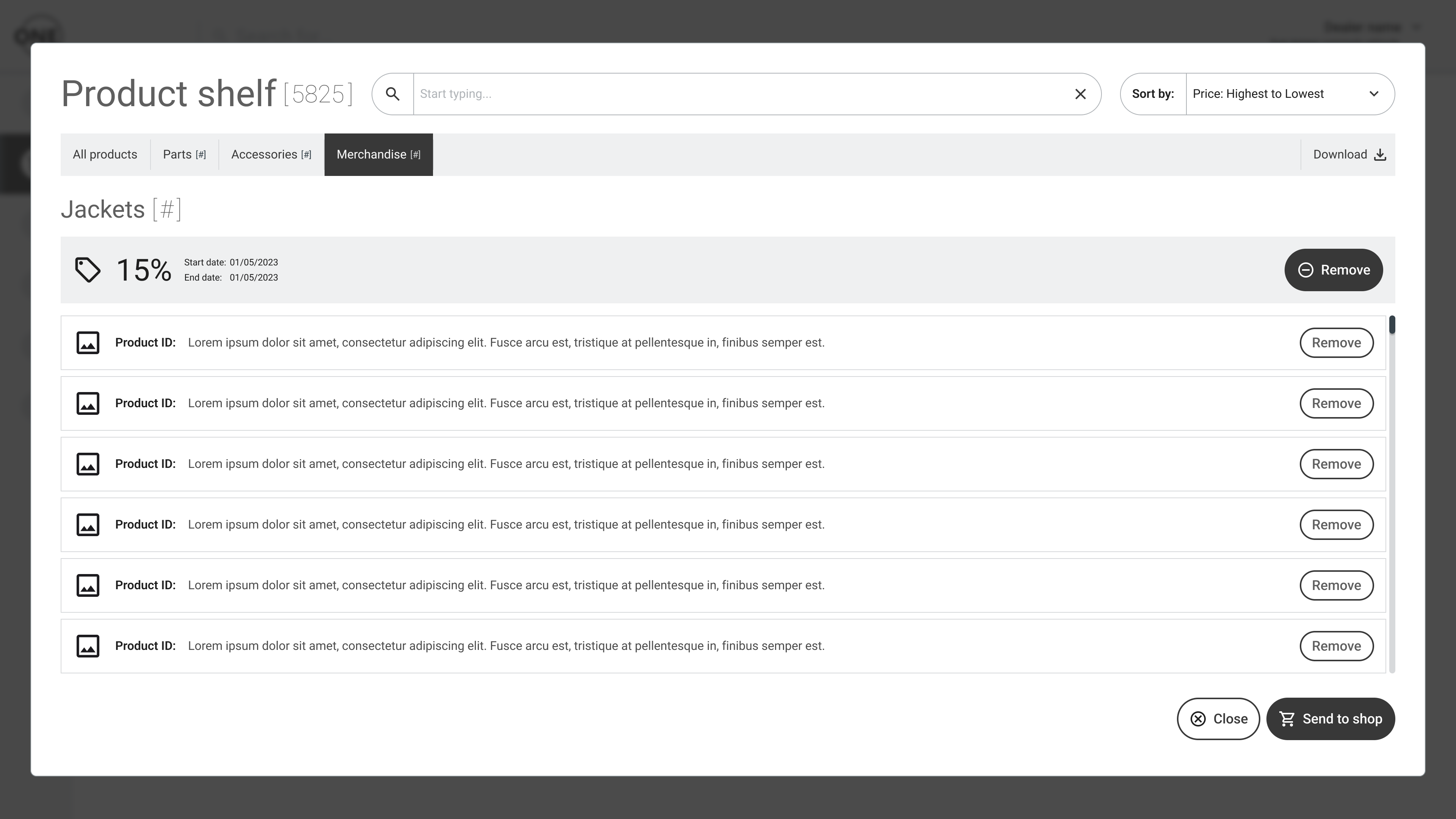This screenshot has height=819, width=1456.
Task: Click the sort dropdown chevron arrow
Action: tap(1374, 94)
